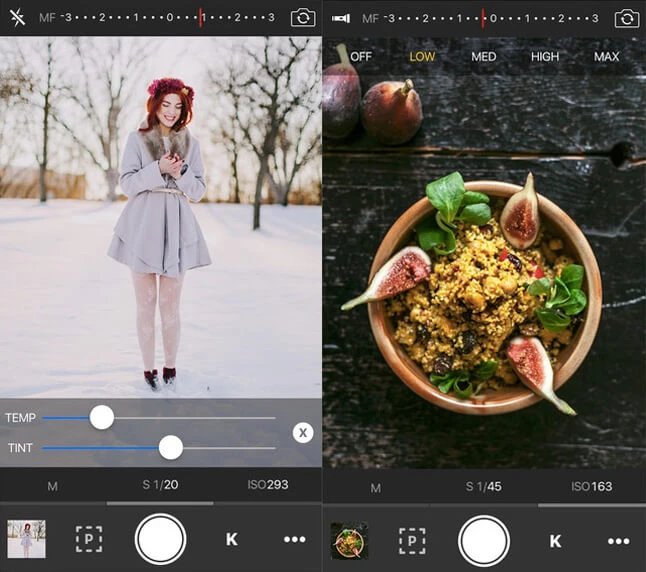This screenshot has width=646, height=572.
Task: Open the three-dots more menu on left screen
Action: (x=294, y=539)
